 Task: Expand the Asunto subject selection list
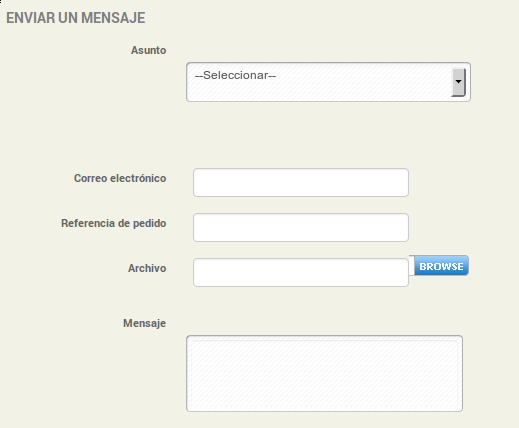pos(328,82)
